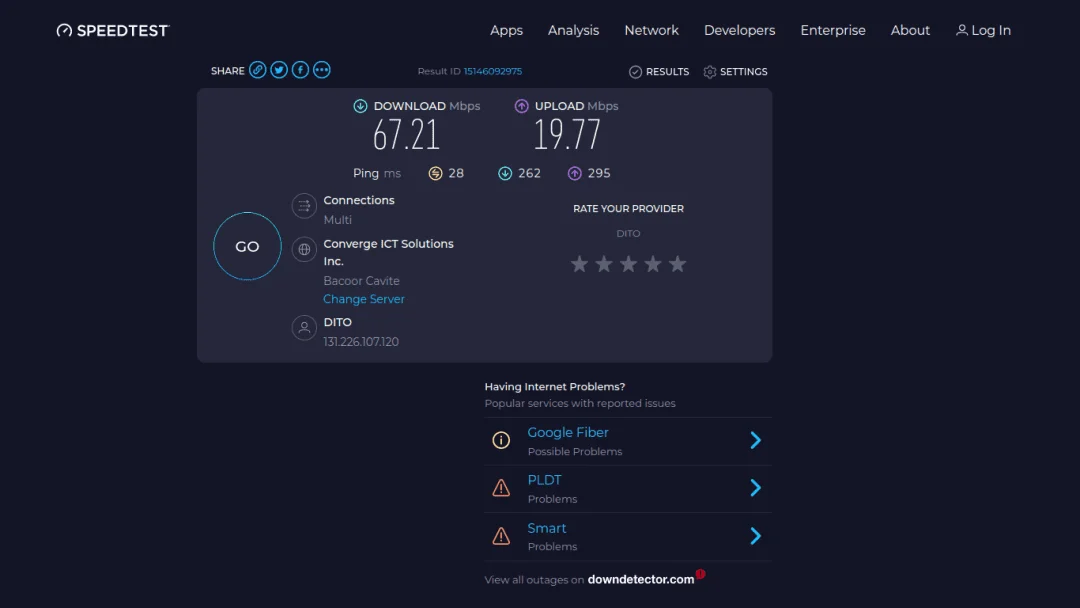
Task: Click IP address 131.226.107.120
Action: (361, 342)
